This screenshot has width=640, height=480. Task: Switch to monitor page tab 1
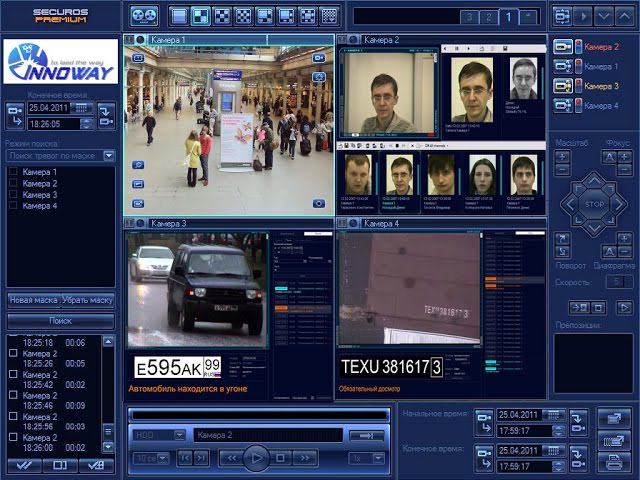[x=509, y=17]
